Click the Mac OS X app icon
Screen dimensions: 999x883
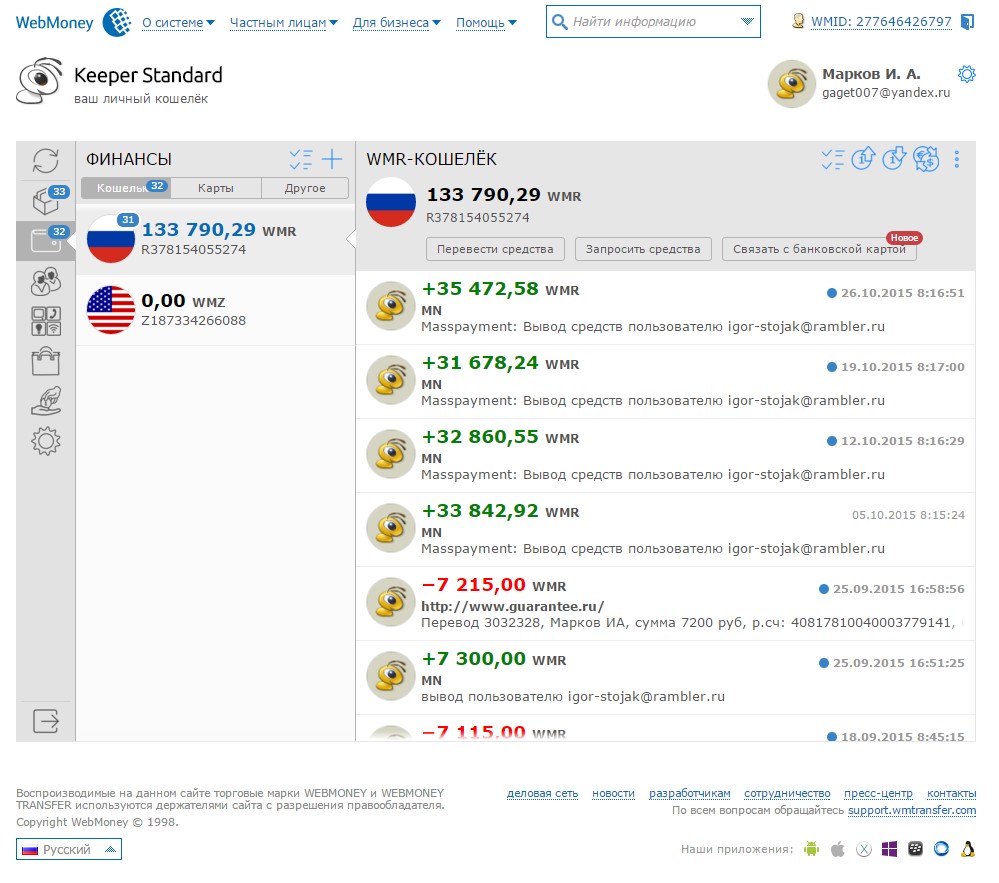864,849
